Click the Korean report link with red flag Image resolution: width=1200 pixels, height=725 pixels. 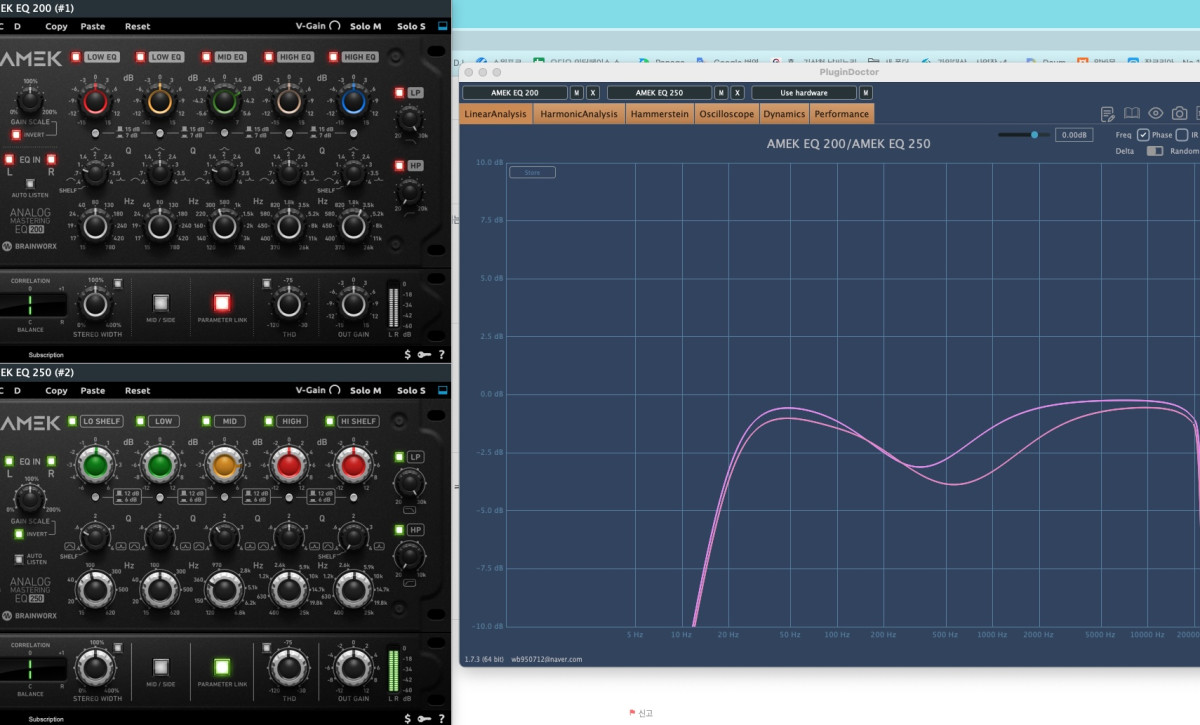(x=641, y=713)
